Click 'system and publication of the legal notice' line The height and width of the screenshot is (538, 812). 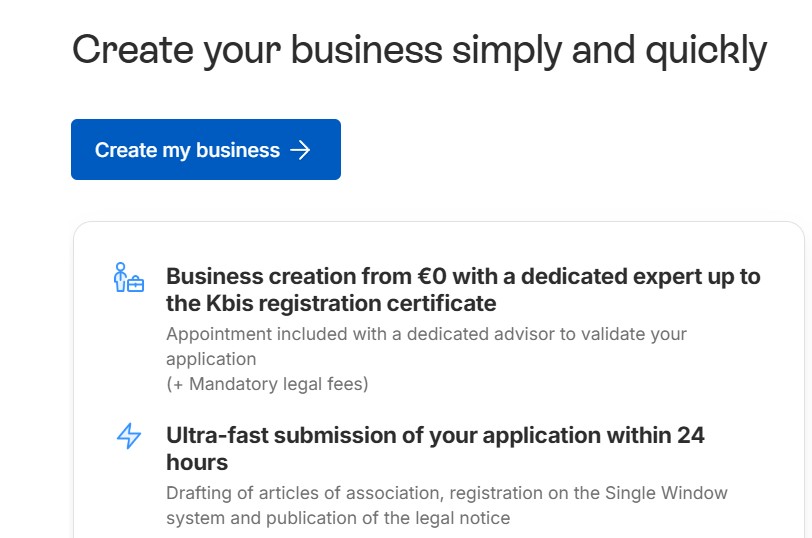point(337,518)
